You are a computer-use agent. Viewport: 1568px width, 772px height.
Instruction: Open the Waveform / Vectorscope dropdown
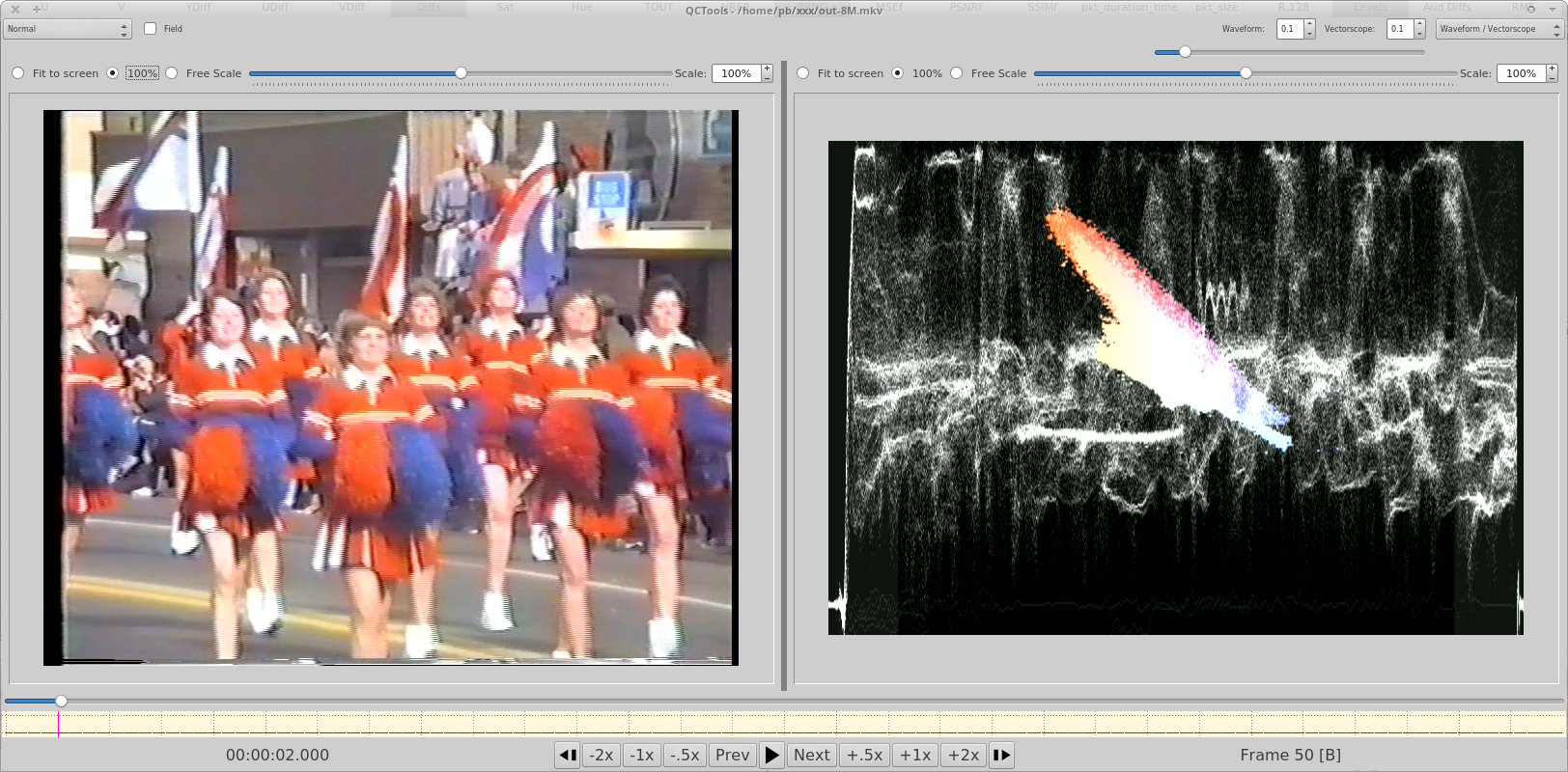pos(1498,29)
